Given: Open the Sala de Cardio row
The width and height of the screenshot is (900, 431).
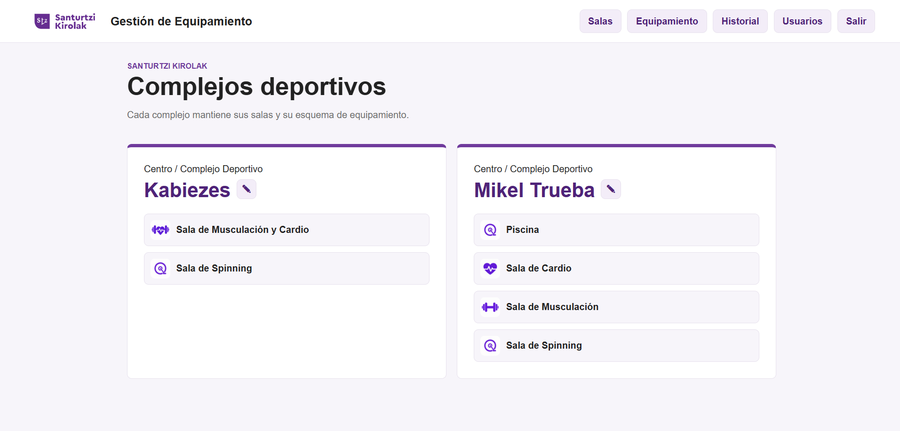Looking at the screenshot, I should 616,268.
